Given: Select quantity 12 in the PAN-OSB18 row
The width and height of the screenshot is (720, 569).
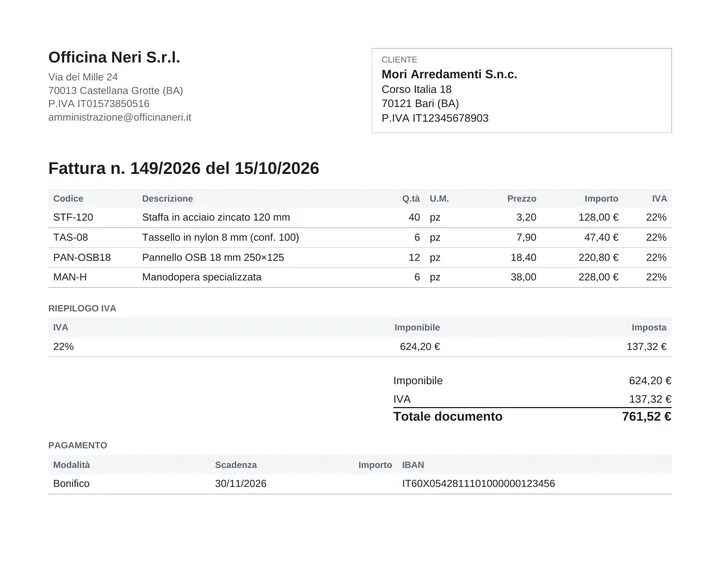Looking at the screenshot, I should (414, 257).
